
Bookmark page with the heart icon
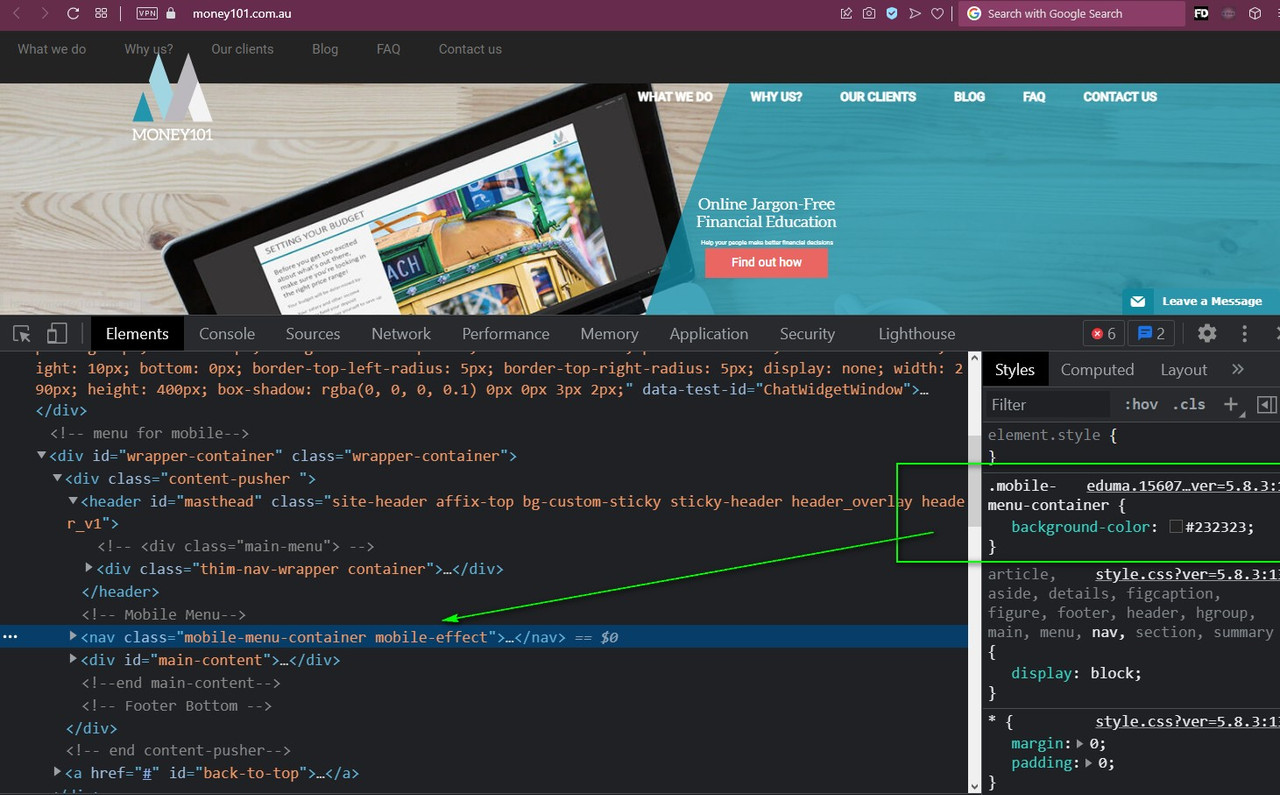[x=937, y=14]
